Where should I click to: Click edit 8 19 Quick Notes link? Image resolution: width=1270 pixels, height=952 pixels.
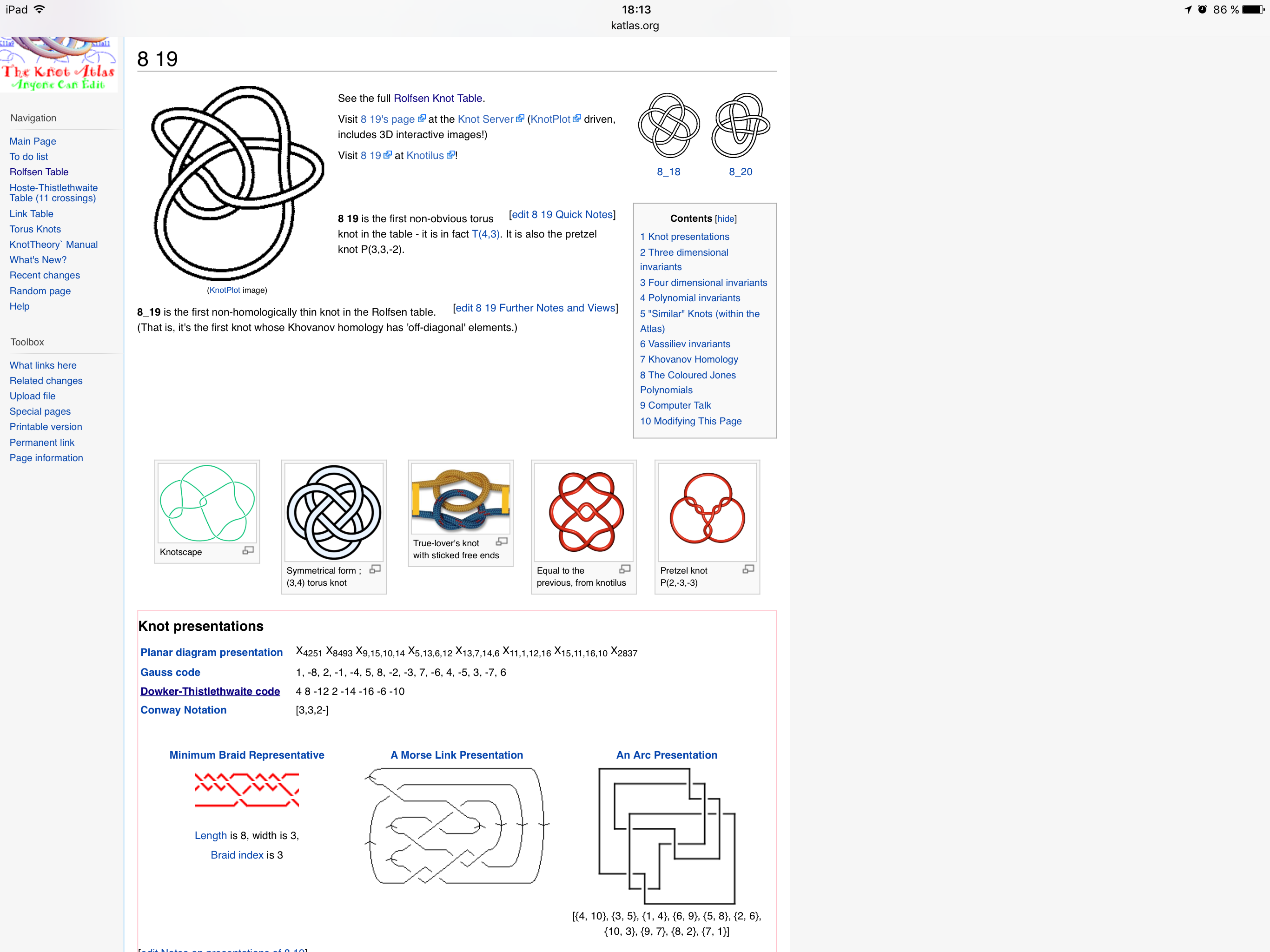(562, 214)
